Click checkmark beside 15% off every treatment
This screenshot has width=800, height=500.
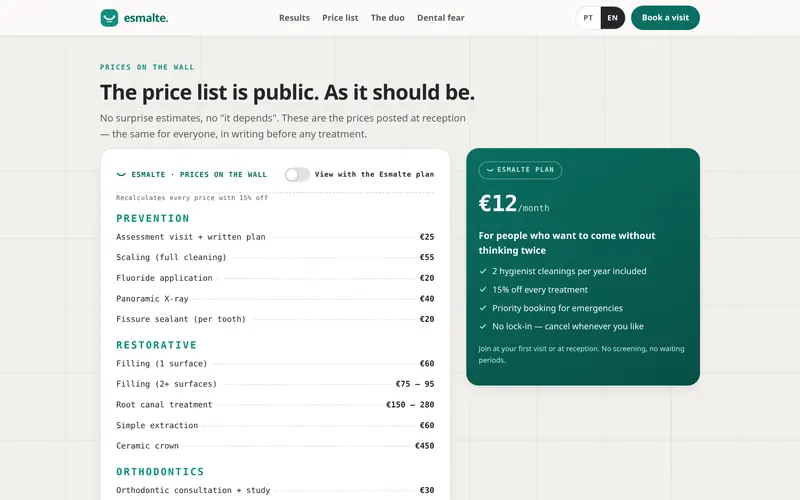coord(483,290)
